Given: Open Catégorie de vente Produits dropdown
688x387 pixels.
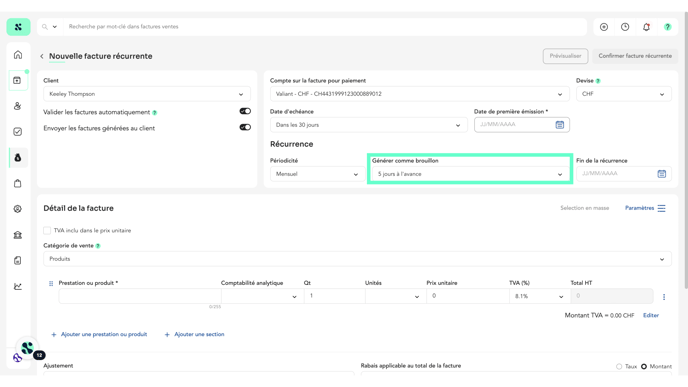Looking at the screenshot, I should (357, 259).
